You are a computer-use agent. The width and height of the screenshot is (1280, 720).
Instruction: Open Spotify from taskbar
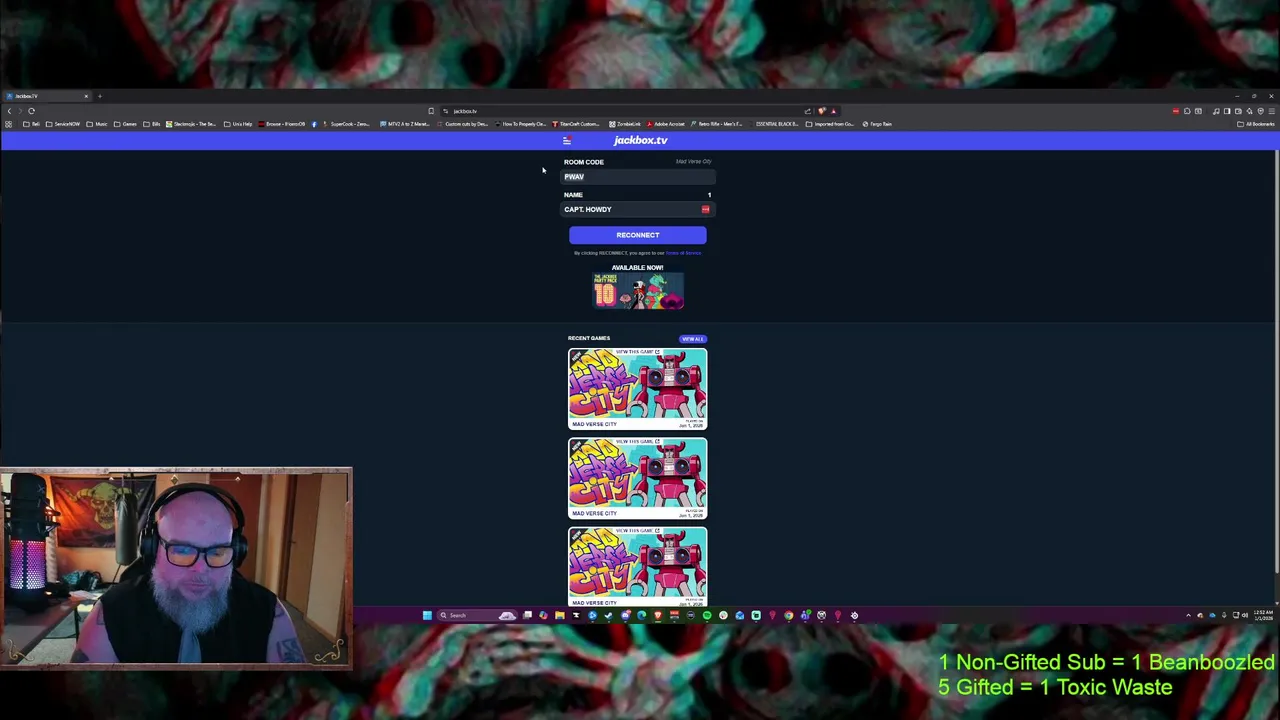pyautogui.click(x=707, y=615)
